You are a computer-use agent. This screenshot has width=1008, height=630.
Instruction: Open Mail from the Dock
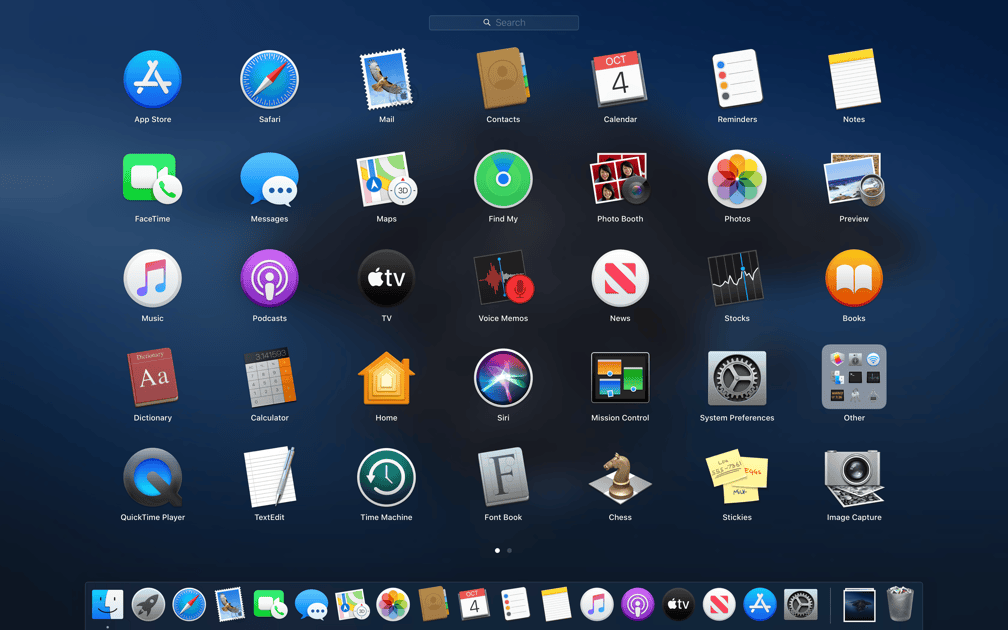click(230, 605)
